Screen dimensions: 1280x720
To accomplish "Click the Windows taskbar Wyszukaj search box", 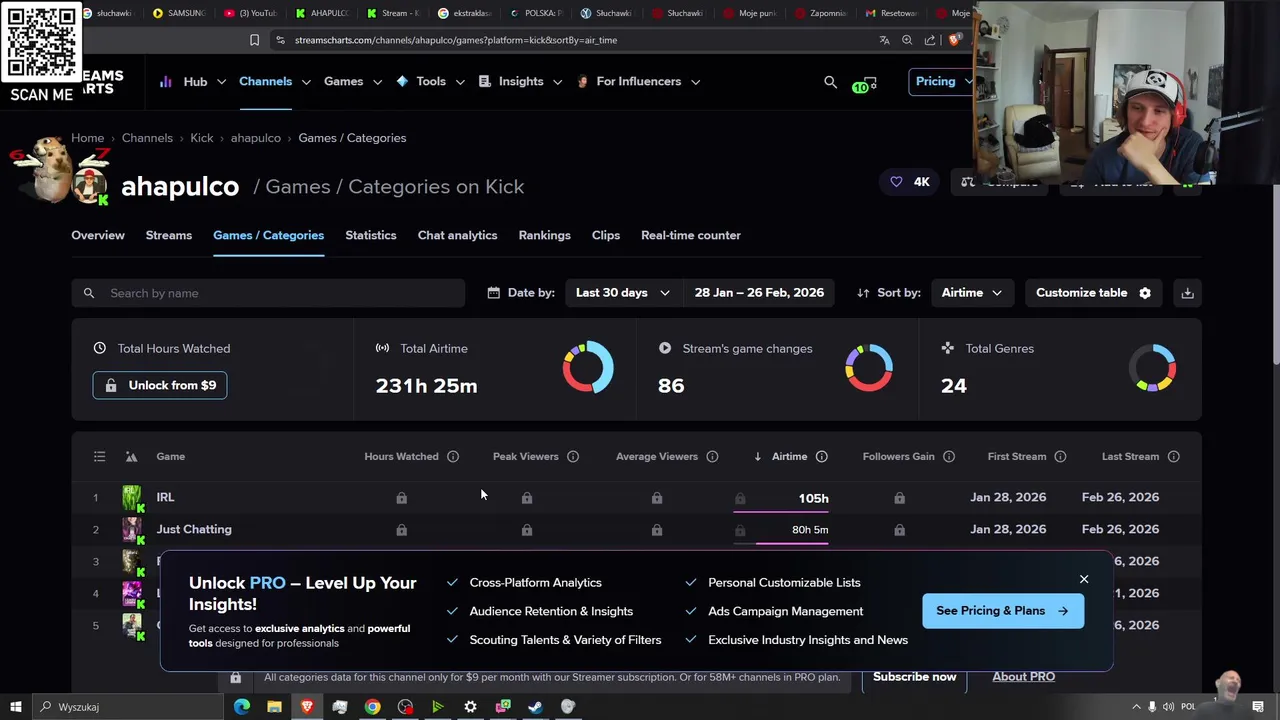I will pyautogui.click(x=130, y=707).
